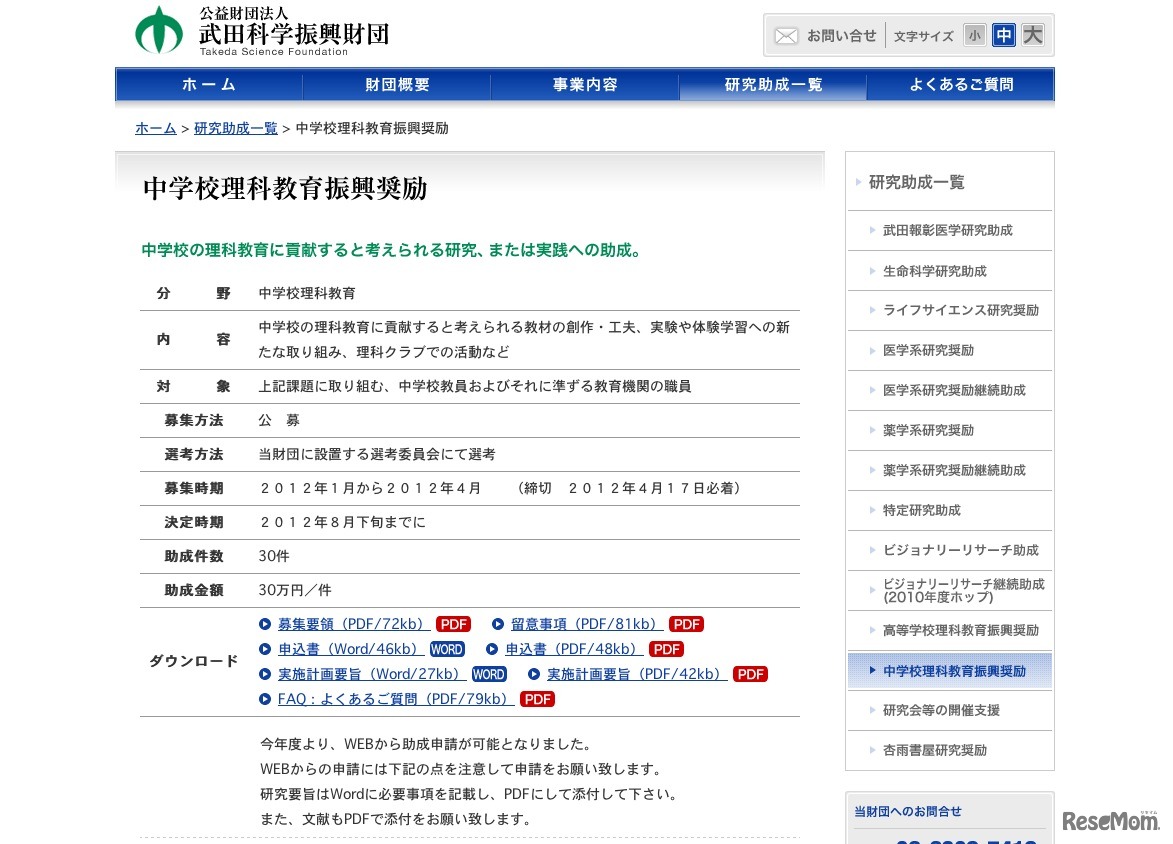Download the 募集要領 PDF document
The width and height of the screenshot is (1173, 844).
(x=349, y=623)
